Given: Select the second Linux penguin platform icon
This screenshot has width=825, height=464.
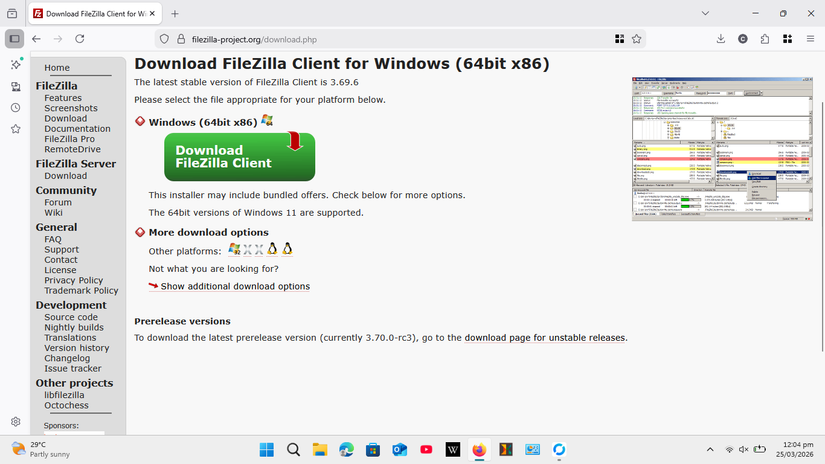Looking at the screenshot, I should (x=287, y=249).
